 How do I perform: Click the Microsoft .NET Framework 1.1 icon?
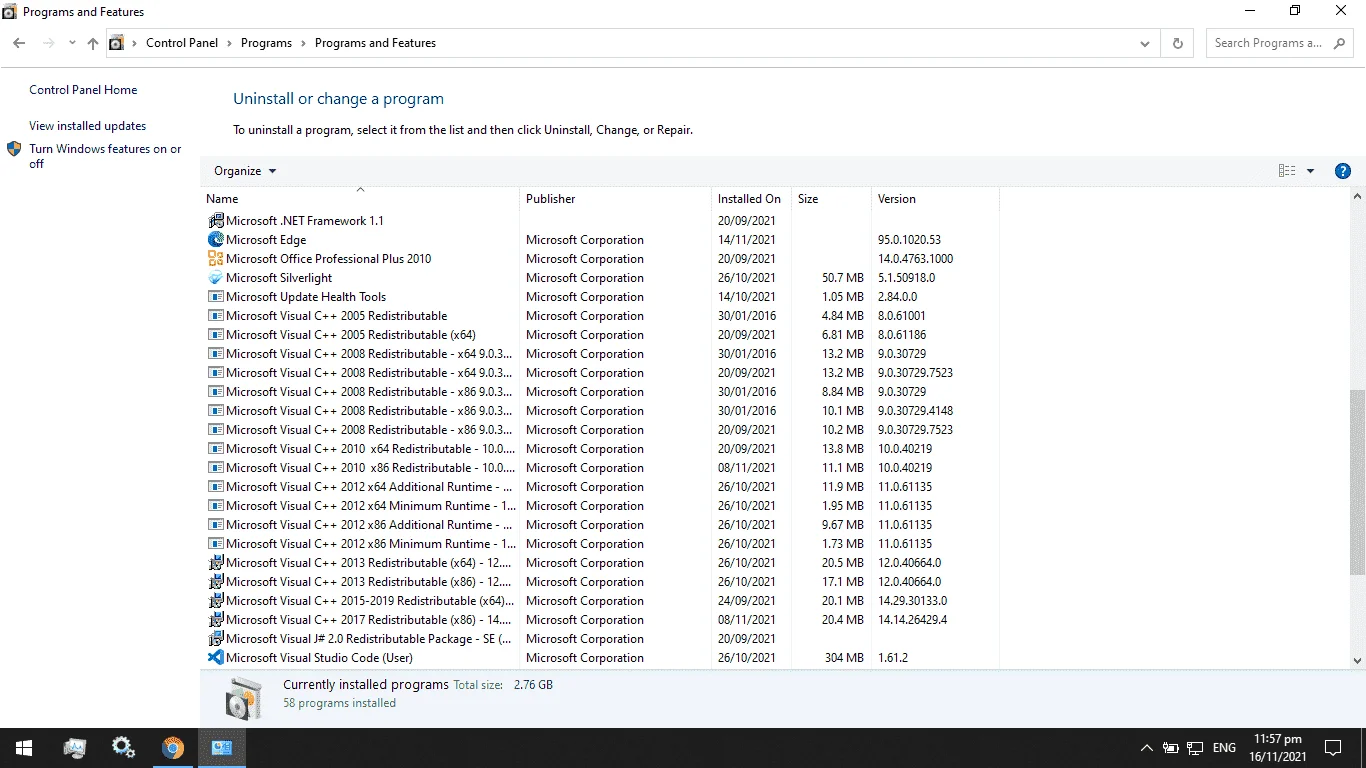(215, 221)
